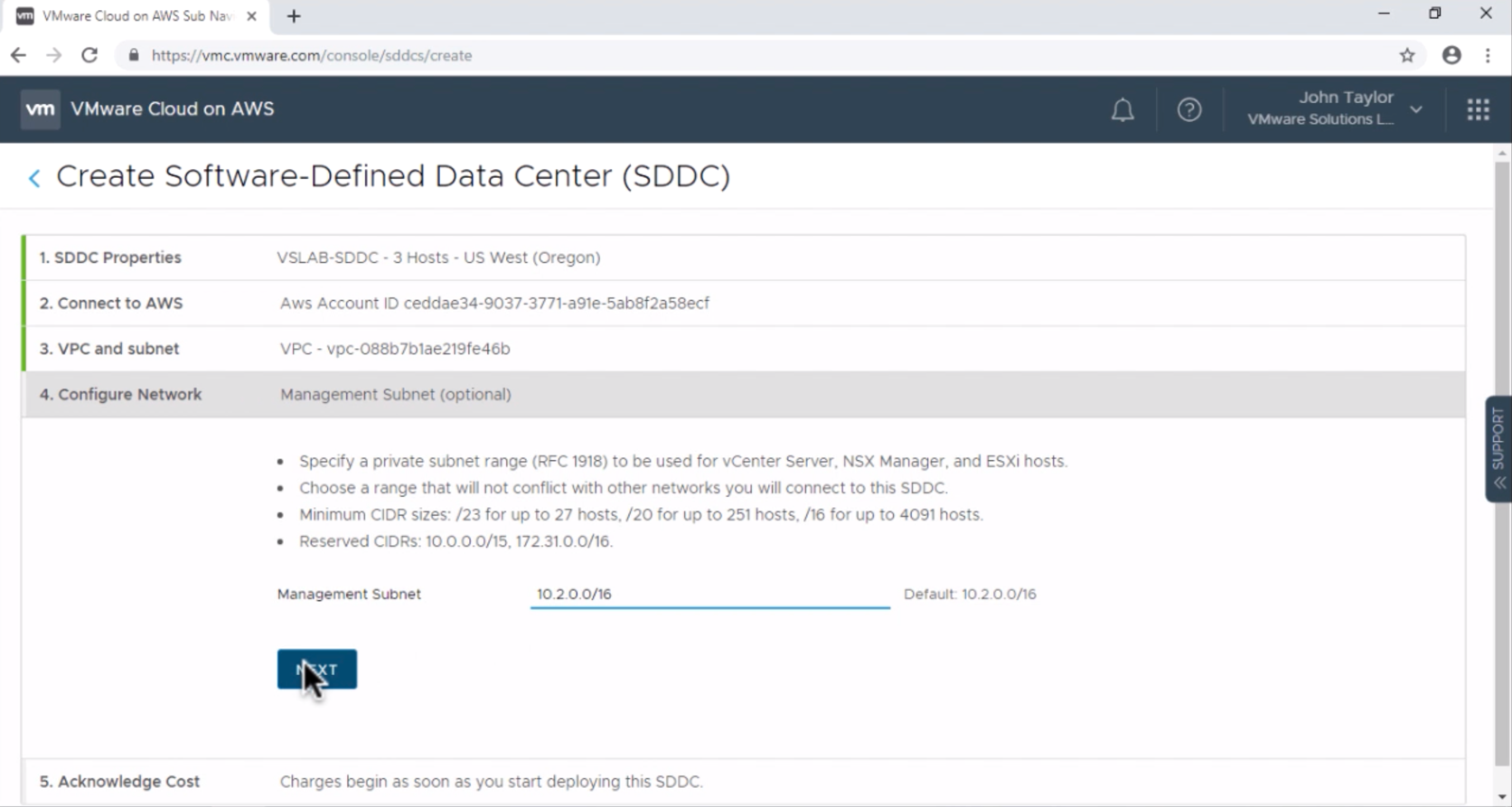Click the 'Specify a private subnet range' bullet
Viewport: 1512px width, 807px height.
(683, 461)
